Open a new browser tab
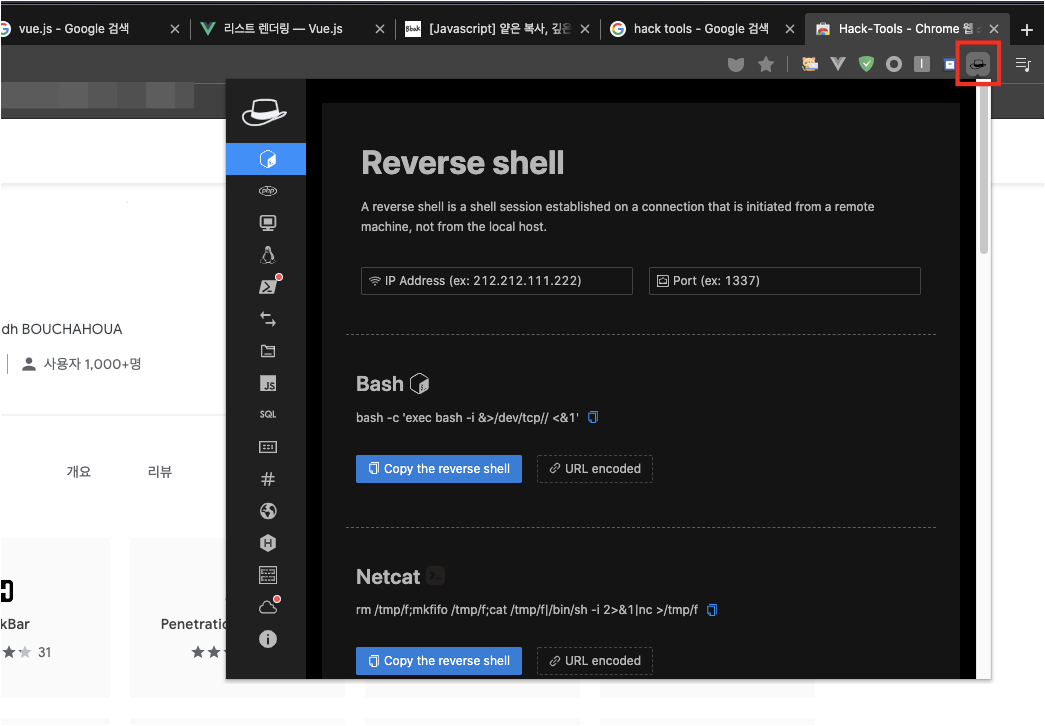This screenshot has width=1045, height=726. click(1026, 29)
